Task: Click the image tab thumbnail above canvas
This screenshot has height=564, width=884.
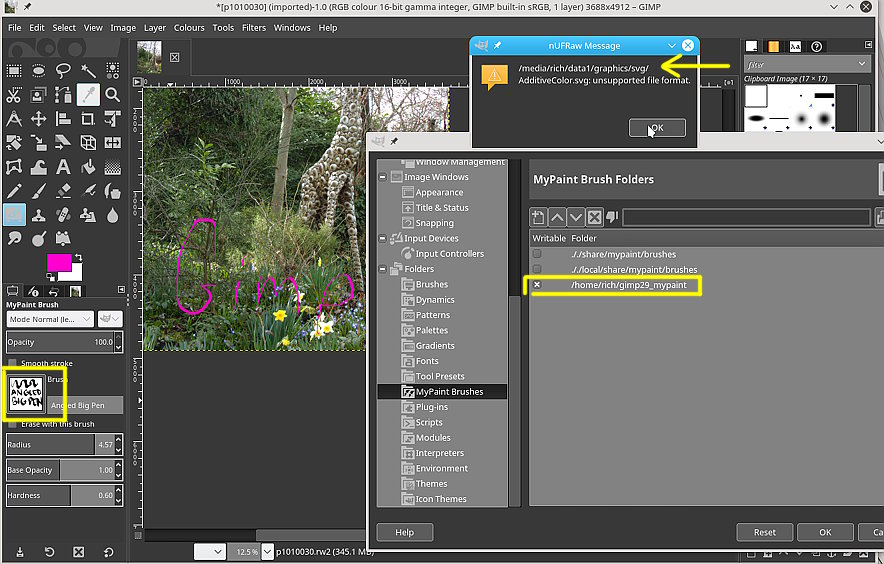Action: coord(149,56)
